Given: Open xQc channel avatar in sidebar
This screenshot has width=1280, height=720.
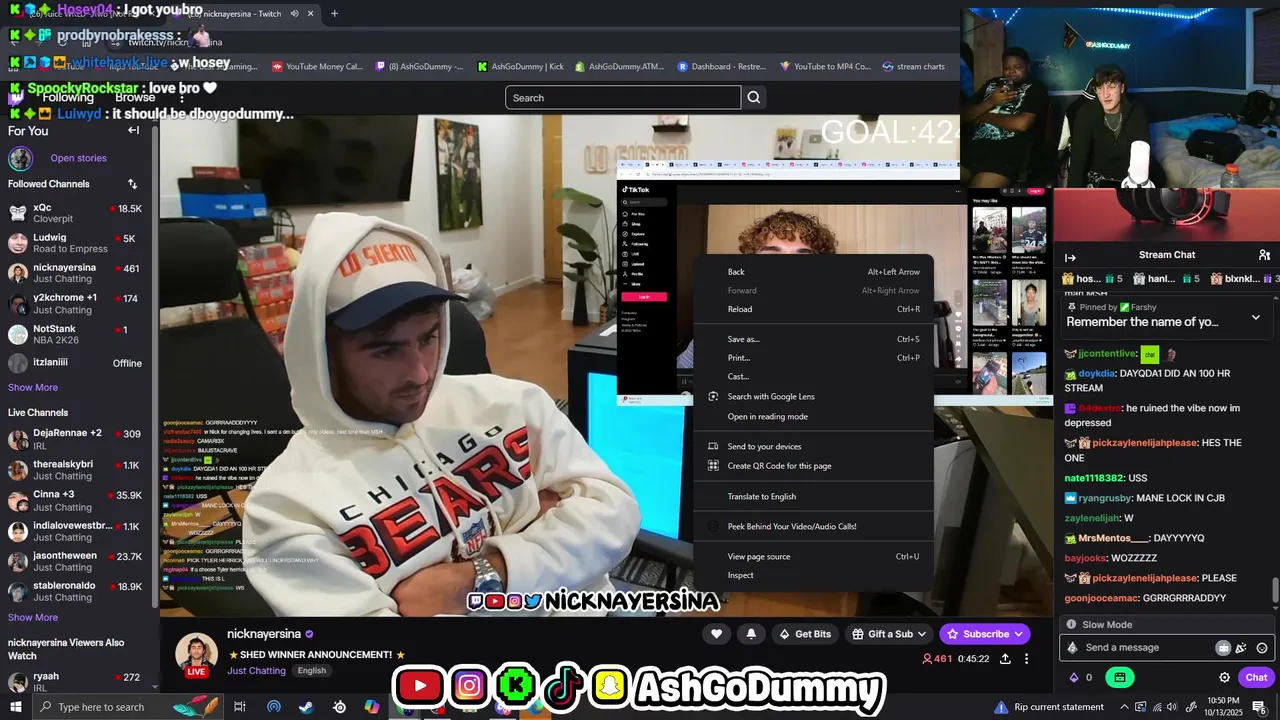Looking at the screenshot, I should point(18,213).
